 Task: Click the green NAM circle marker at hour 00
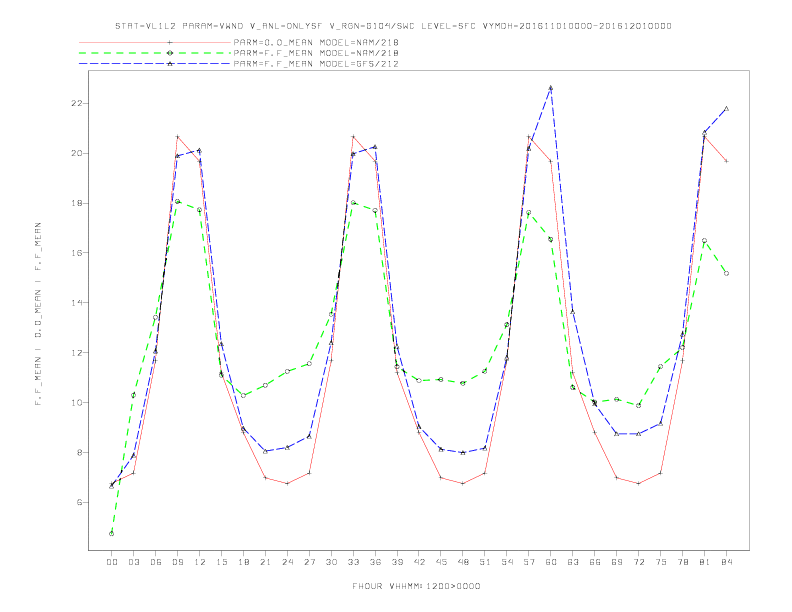(x=112, y=534)
